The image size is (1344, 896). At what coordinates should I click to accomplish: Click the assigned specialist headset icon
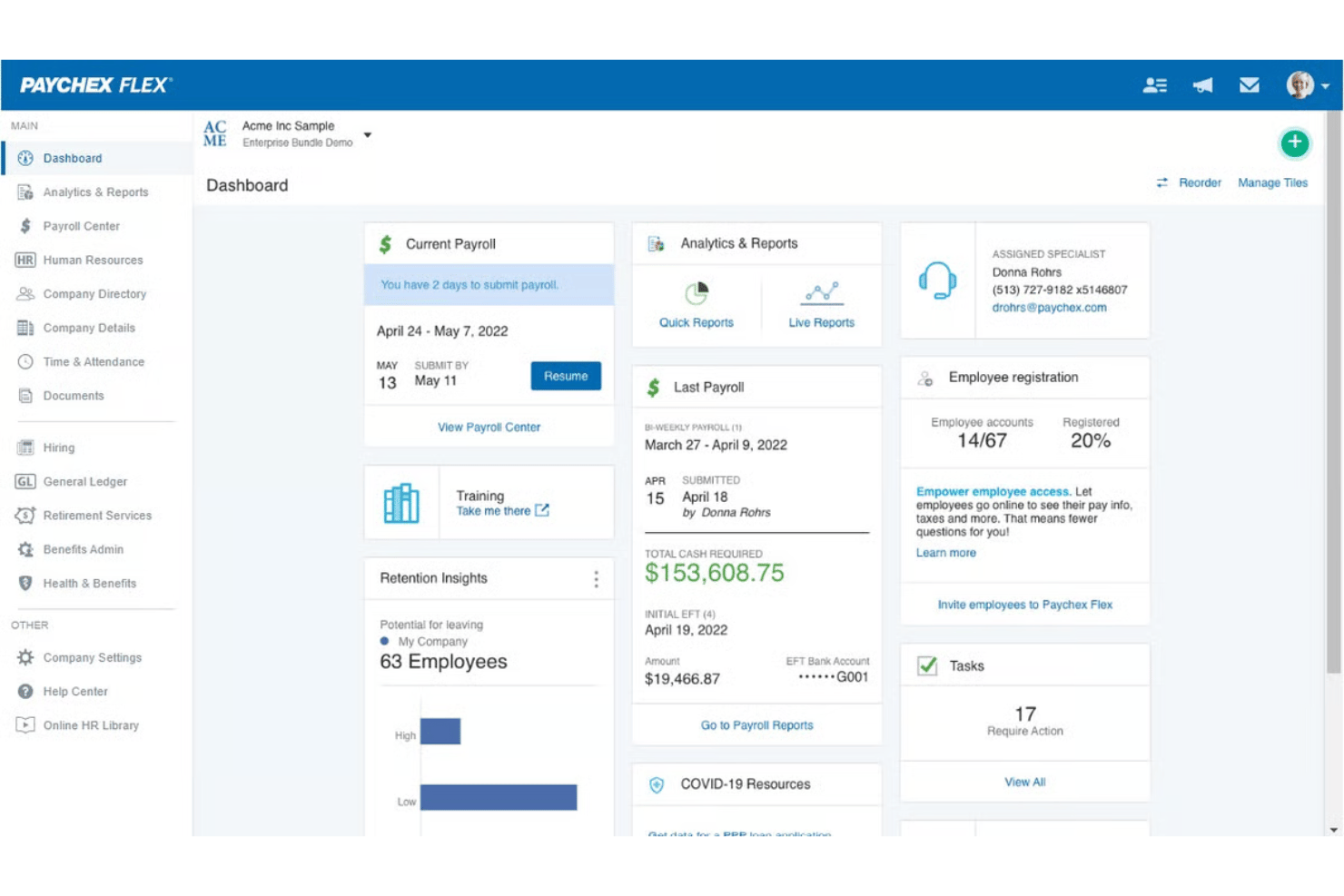pos(937,281)
